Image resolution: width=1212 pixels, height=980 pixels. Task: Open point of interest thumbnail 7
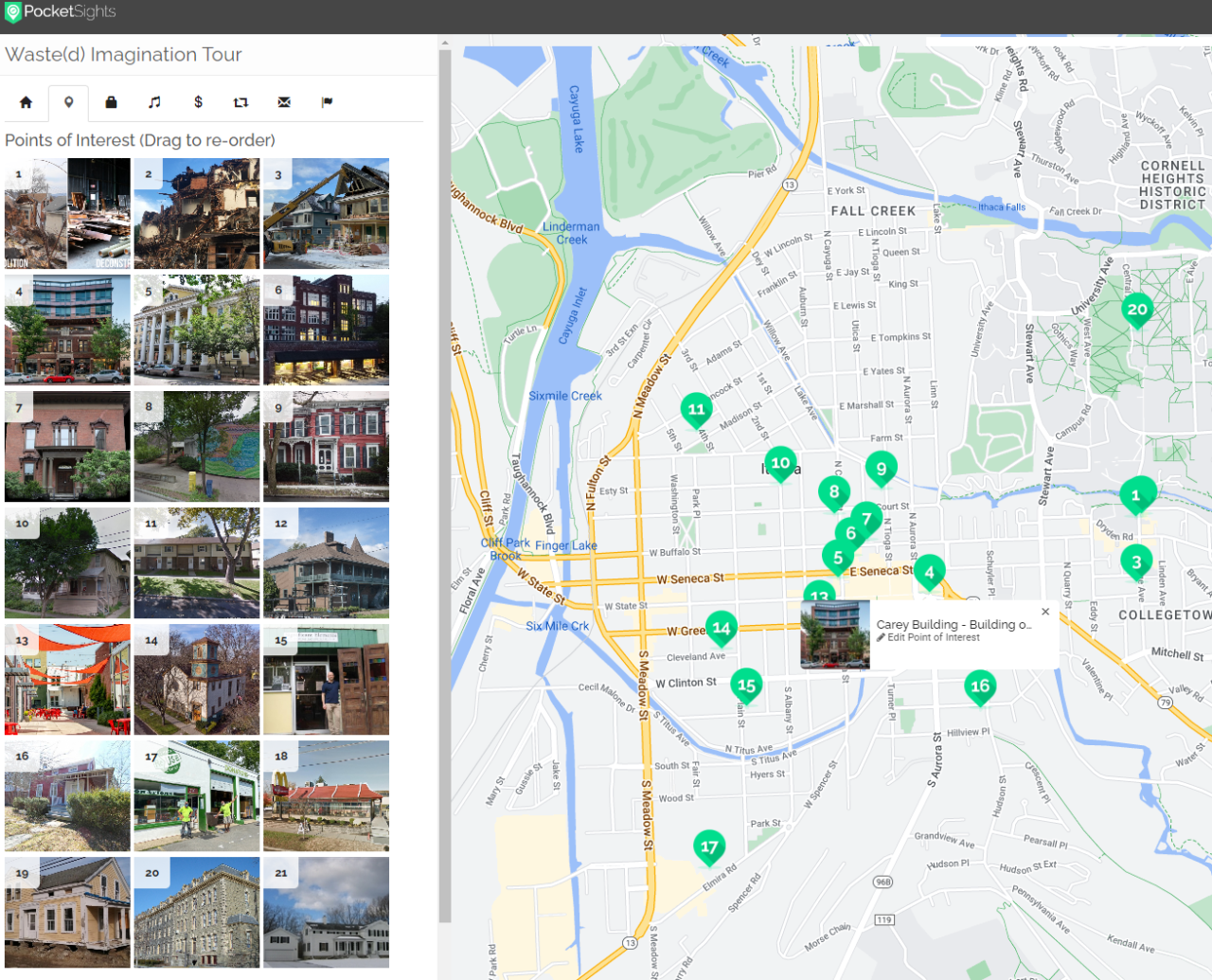(67, 447)
